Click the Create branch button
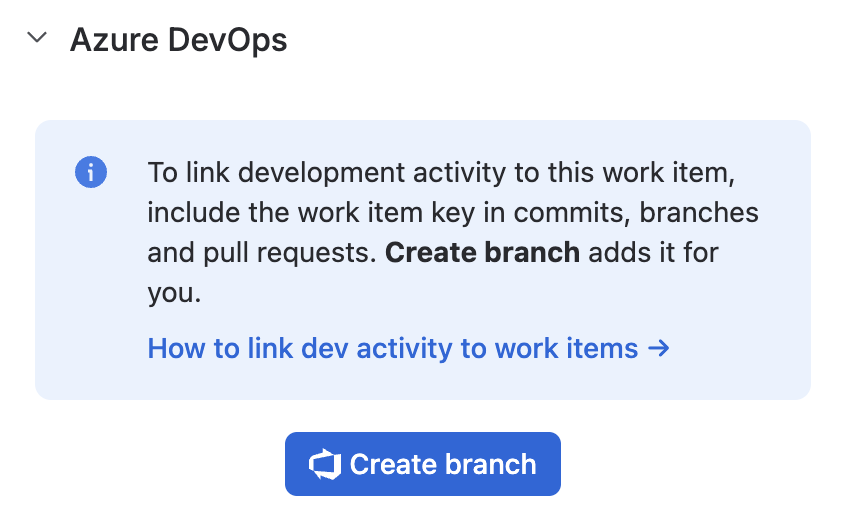 coord(422,464)
